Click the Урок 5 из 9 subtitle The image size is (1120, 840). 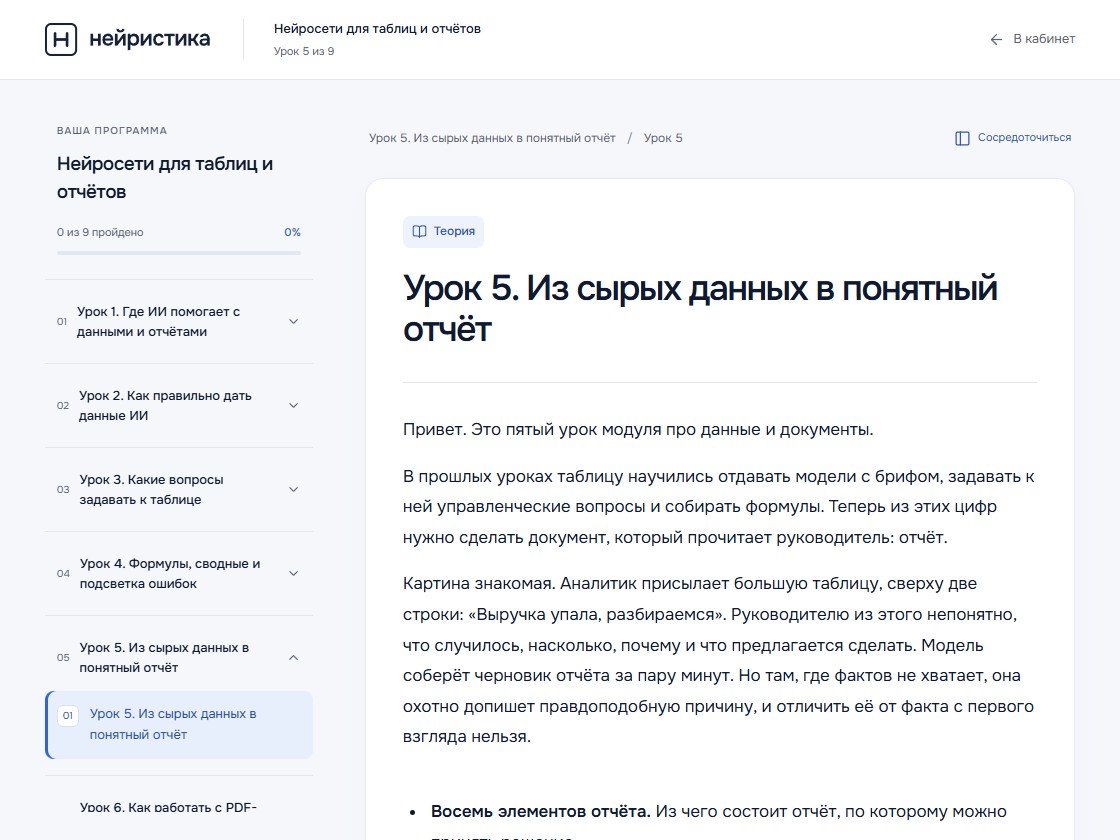point(304,51)
